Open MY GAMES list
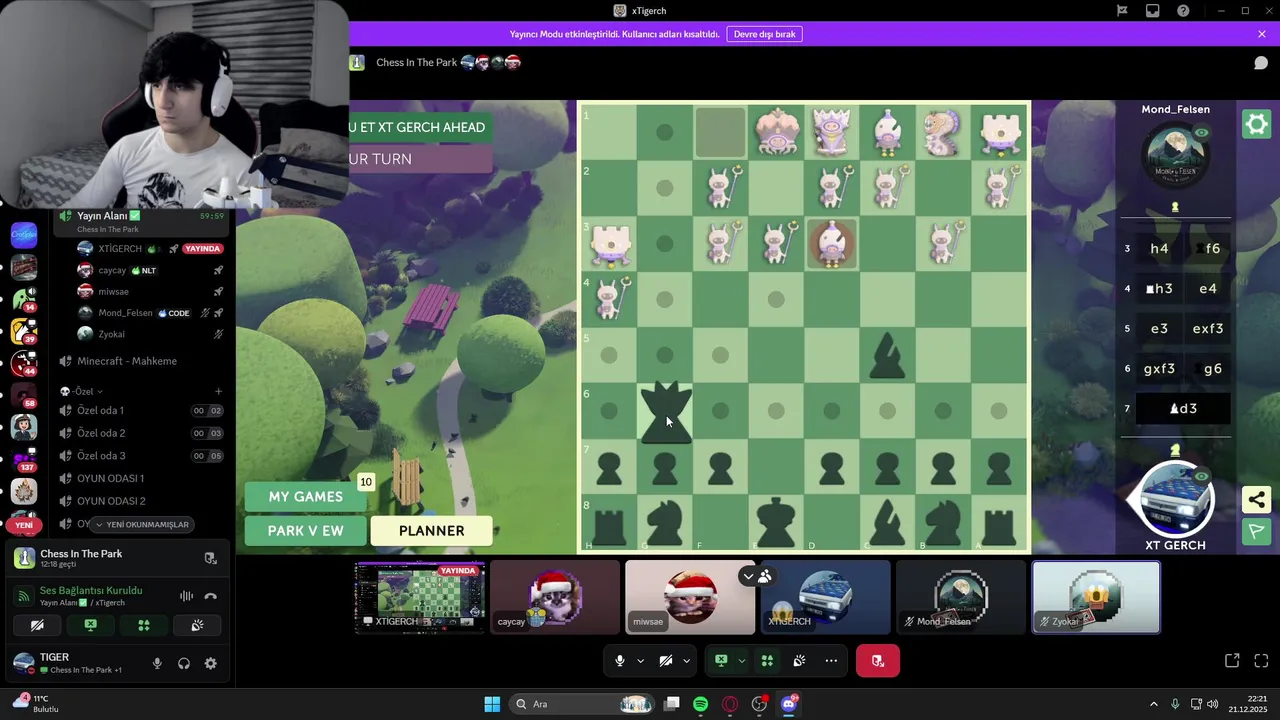This screenshot has width=1280, height=720. (306, 497)
